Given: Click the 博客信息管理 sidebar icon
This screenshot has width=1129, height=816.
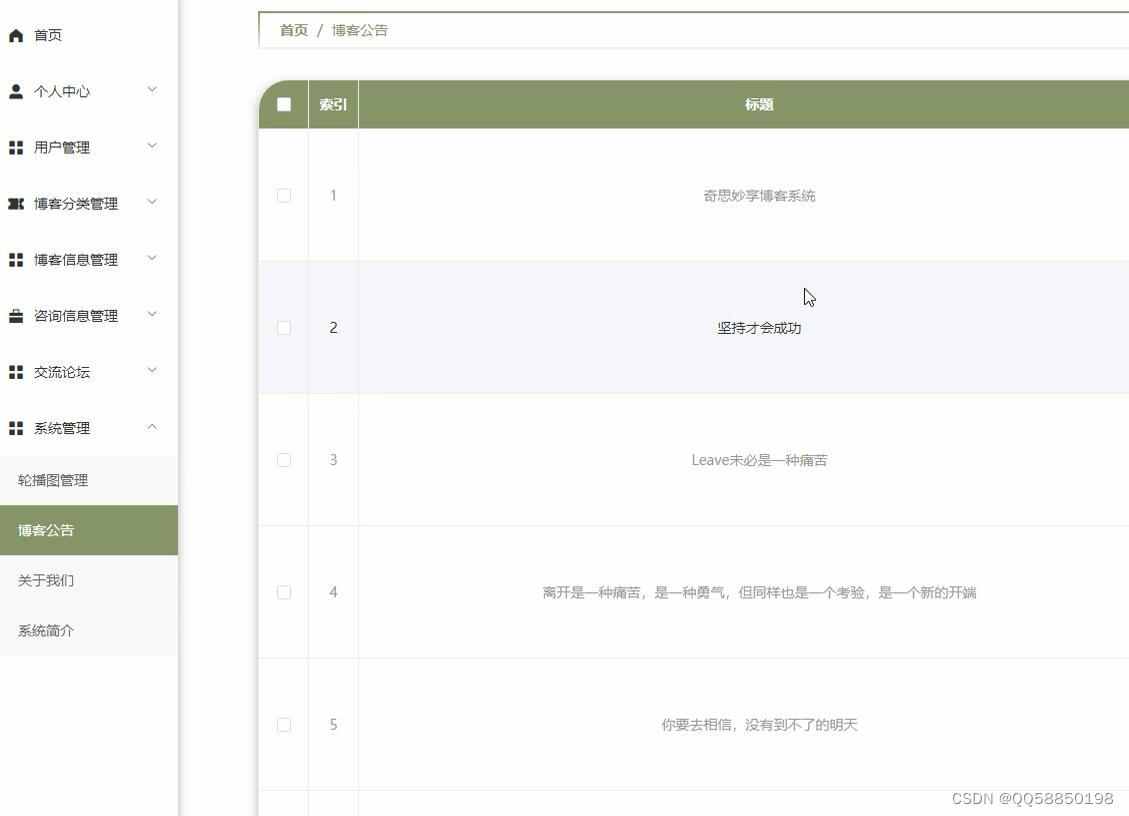Looking at the screenshot, I should click(x=15, y=258).
